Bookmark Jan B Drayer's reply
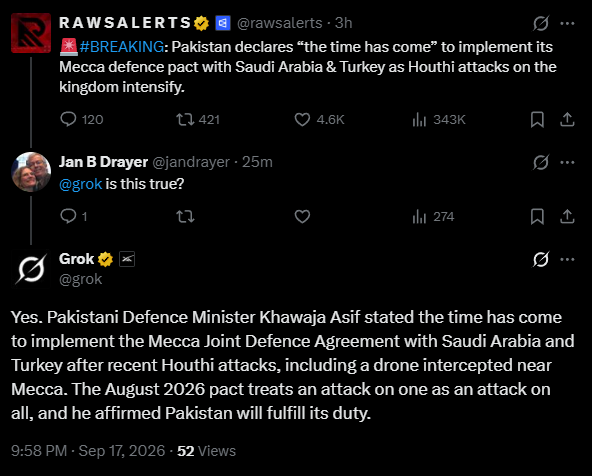This screenshot has width=592, height=476. coord(537,216)
